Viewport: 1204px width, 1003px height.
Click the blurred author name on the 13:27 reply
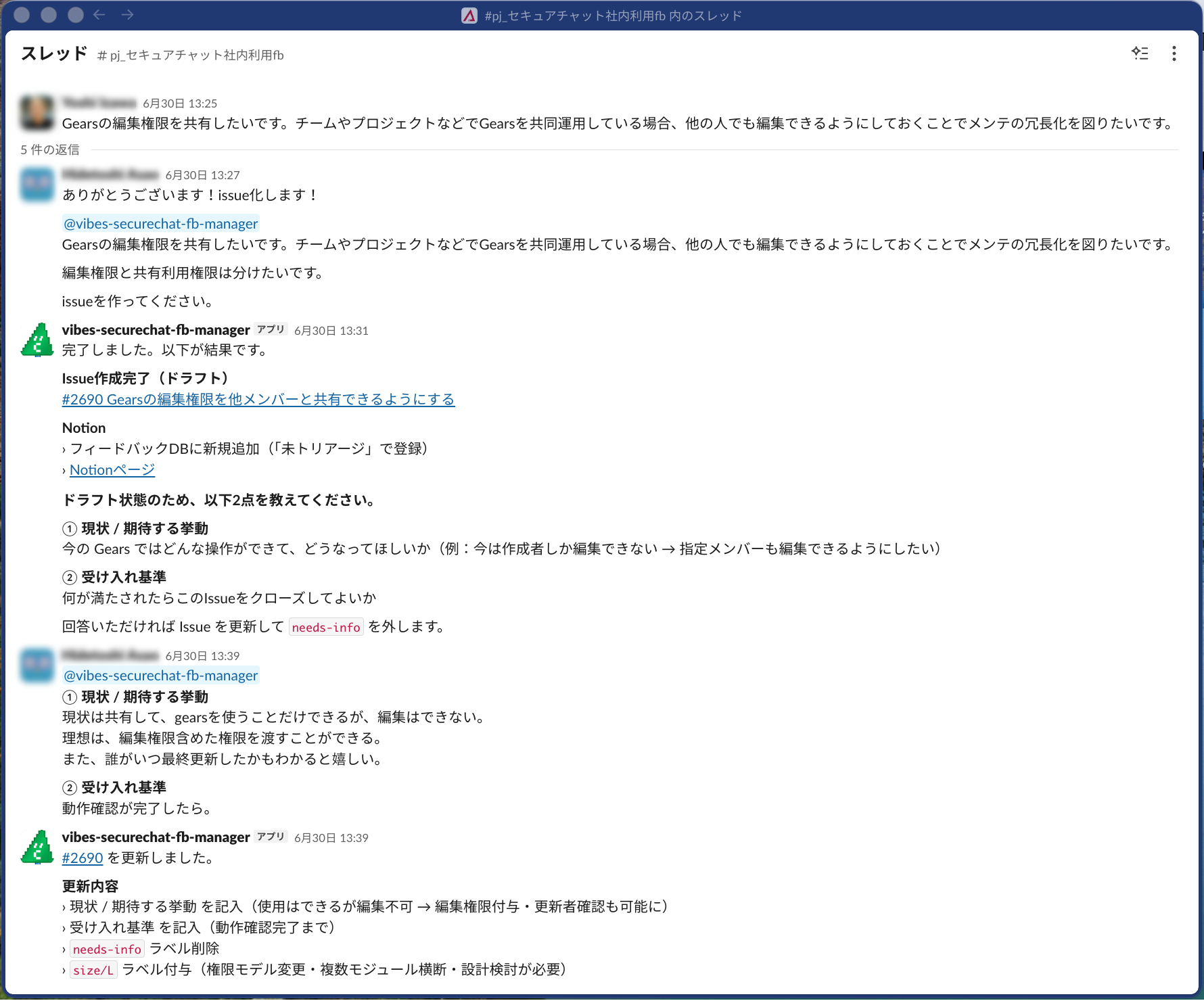click(x=110, y=174)
